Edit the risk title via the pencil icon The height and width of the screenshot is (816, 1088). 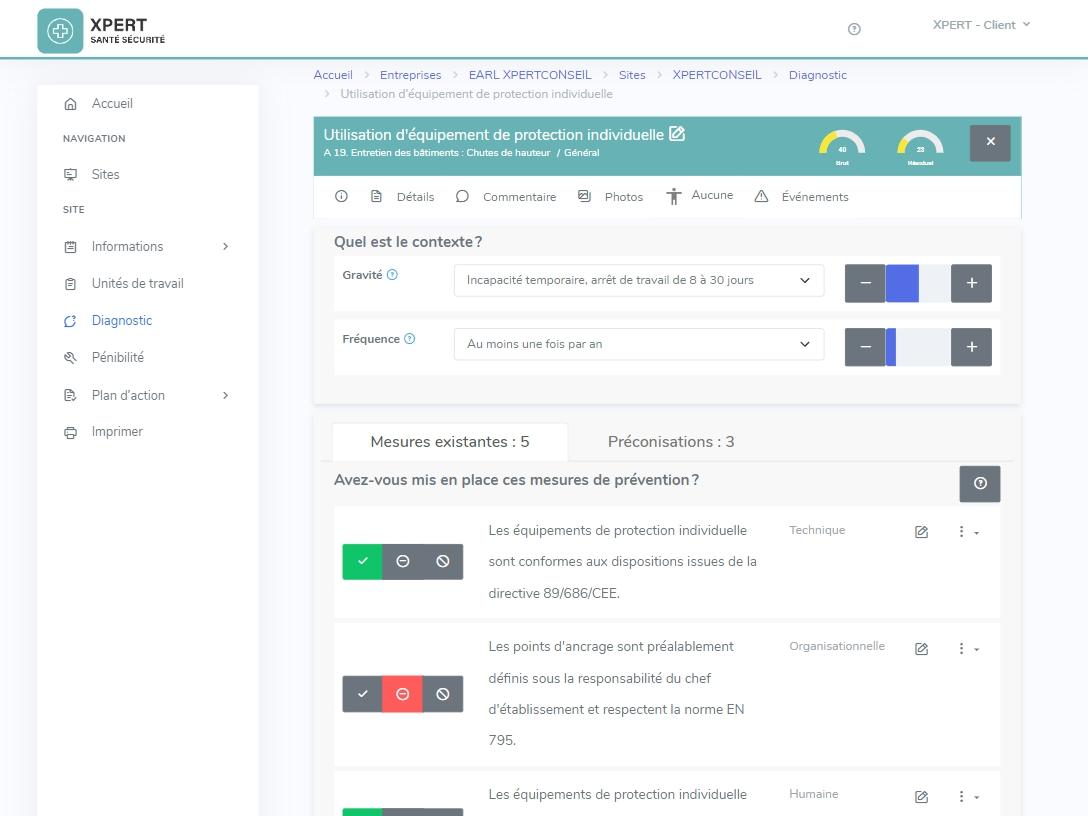tap(678, 133)
